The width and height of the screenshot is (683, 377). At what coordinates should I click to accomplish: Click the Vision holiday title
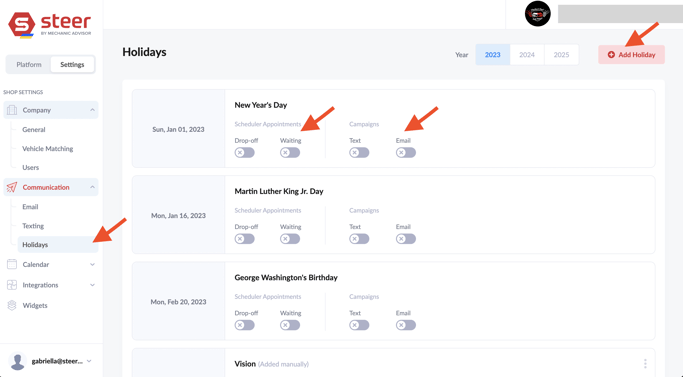coord(245,364)
